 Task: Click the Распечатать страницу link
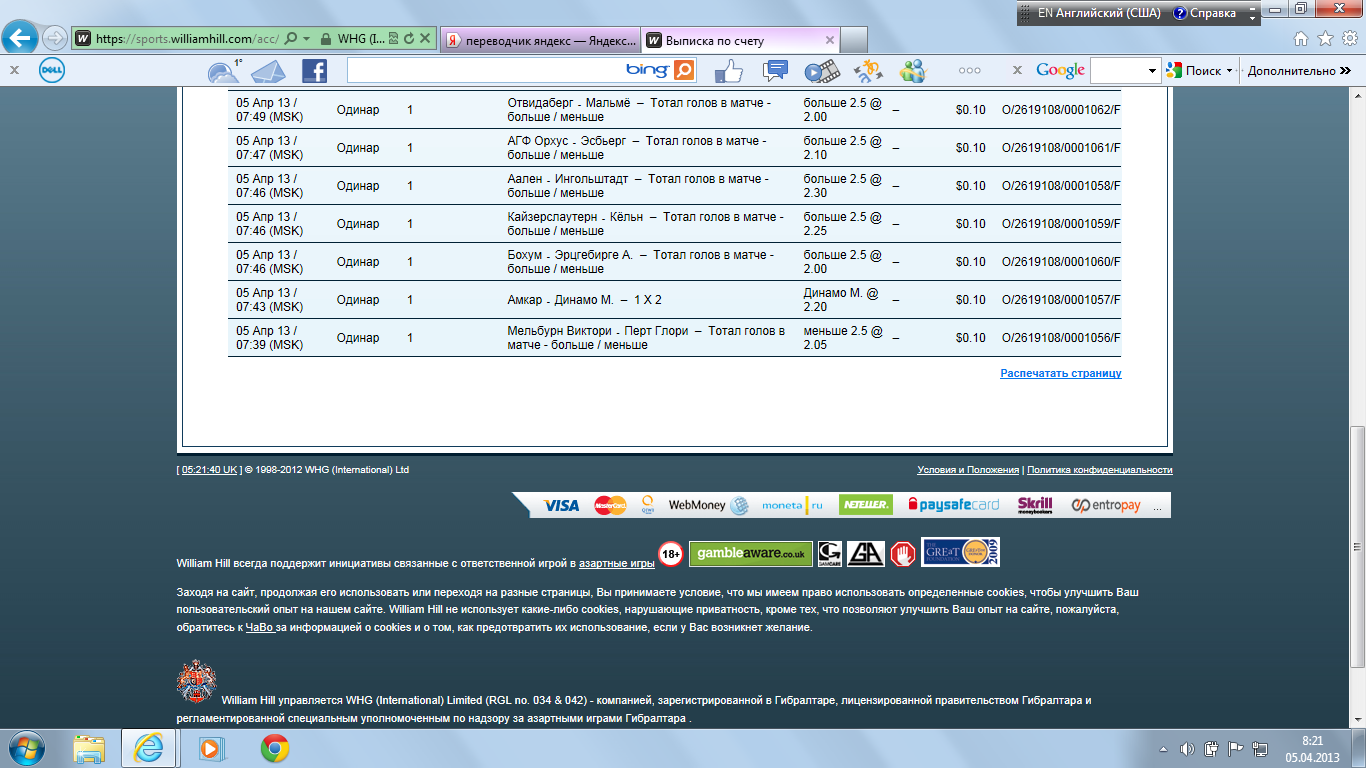point(1060,373)
